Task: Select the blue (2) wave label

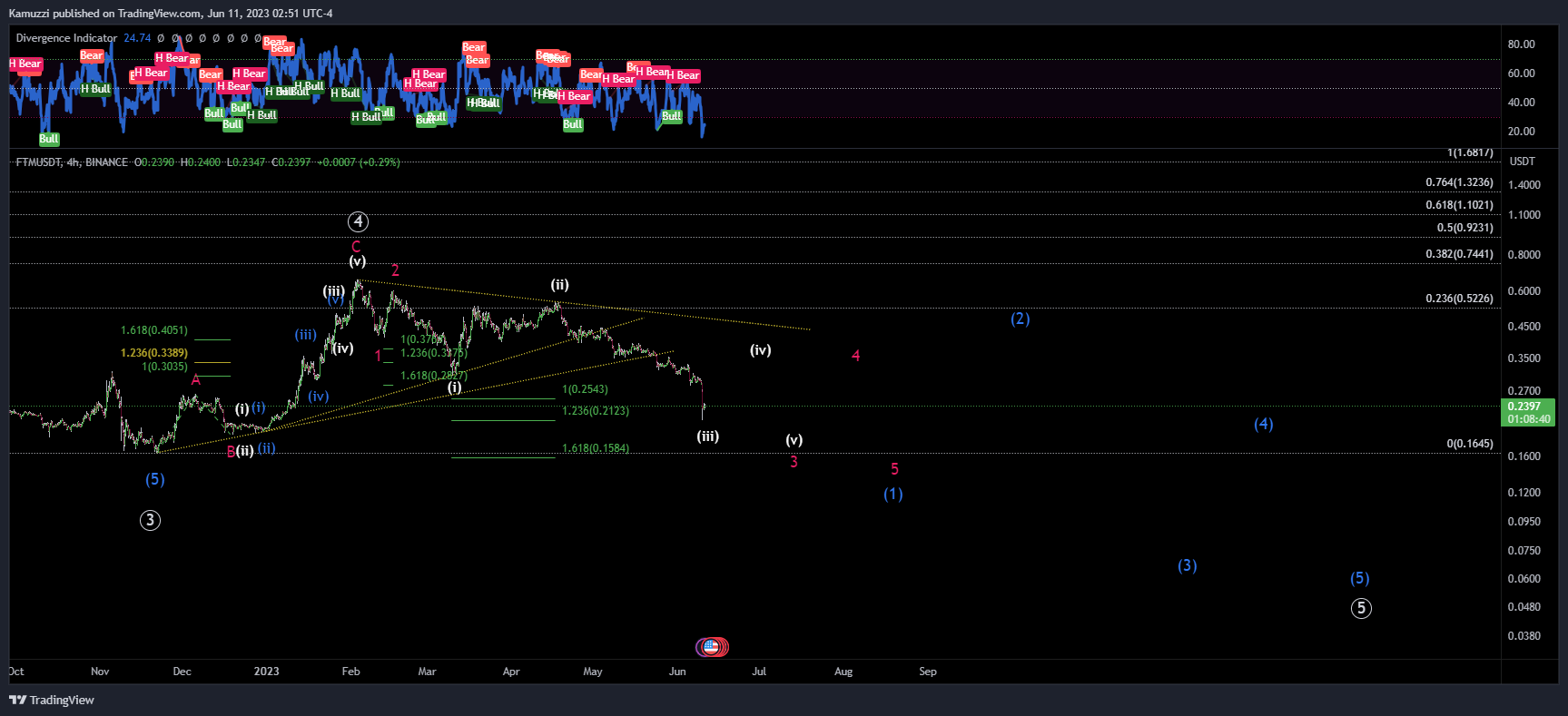Action: (1021, 319)
